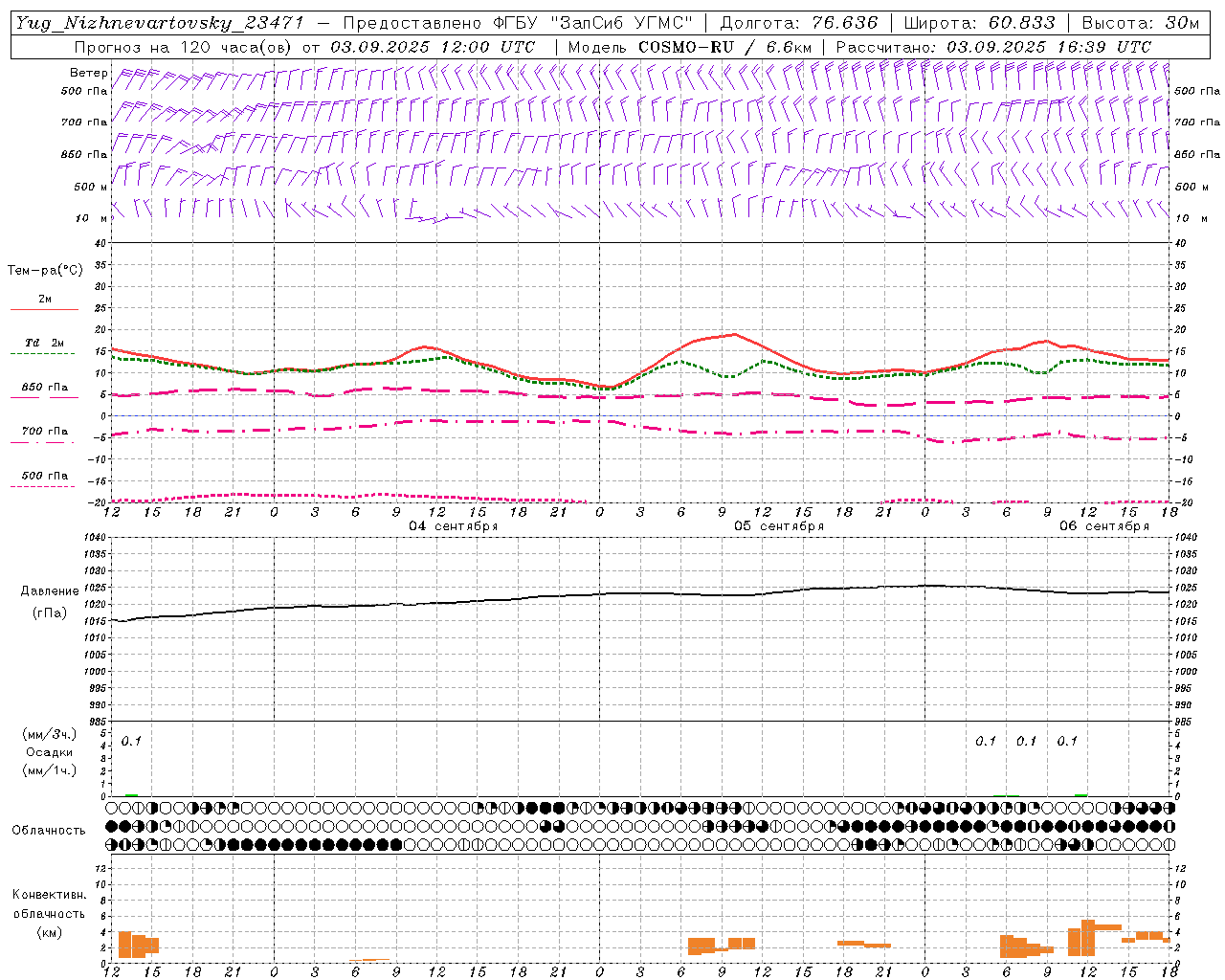This screenshot has height=980, width=1225.
Task: Click the 10 м wind level label on left
Action: point(93,218)
